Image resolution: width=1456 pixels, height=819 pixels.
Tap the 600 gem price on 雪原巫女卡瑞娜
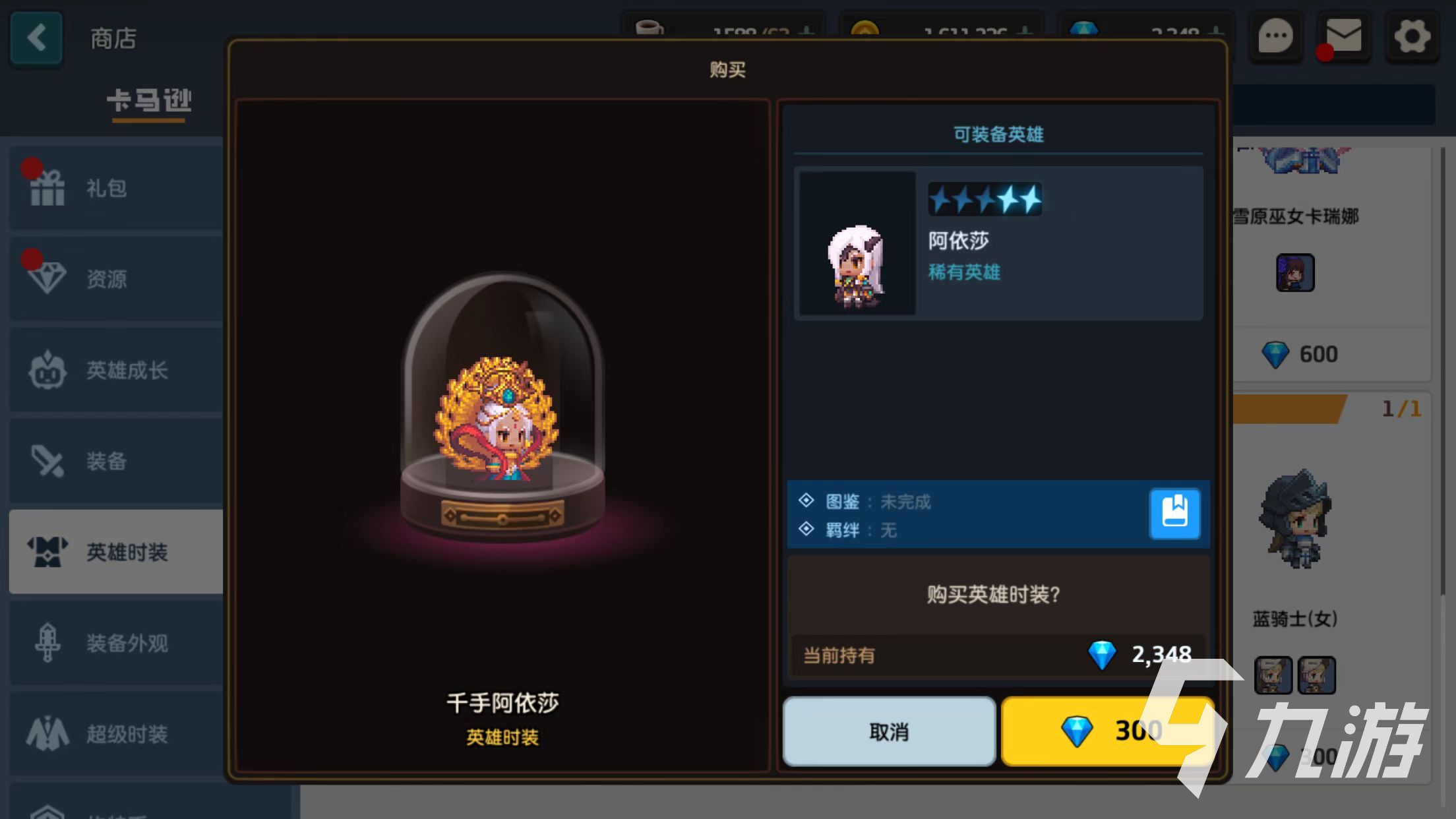point(1300,355)
